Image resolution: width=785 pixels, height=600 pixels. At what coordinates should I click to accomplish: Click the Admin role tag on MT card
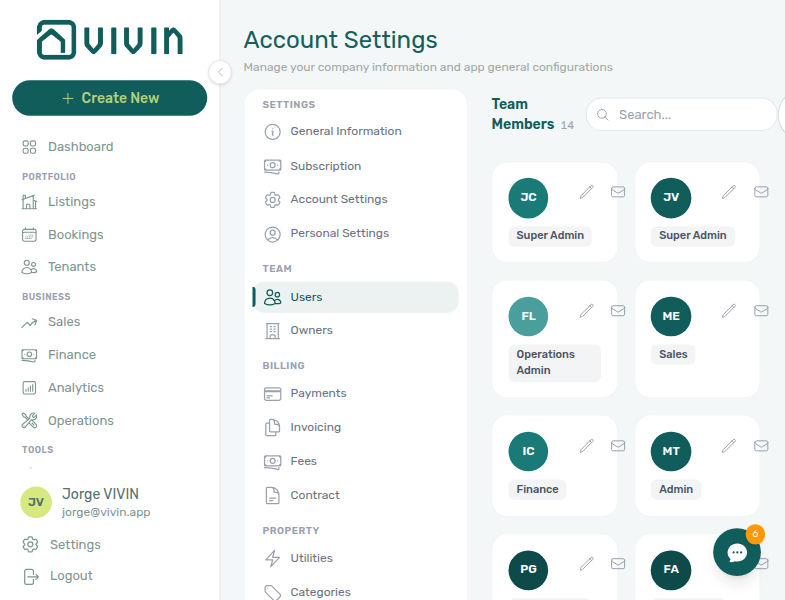click(676, 489)
